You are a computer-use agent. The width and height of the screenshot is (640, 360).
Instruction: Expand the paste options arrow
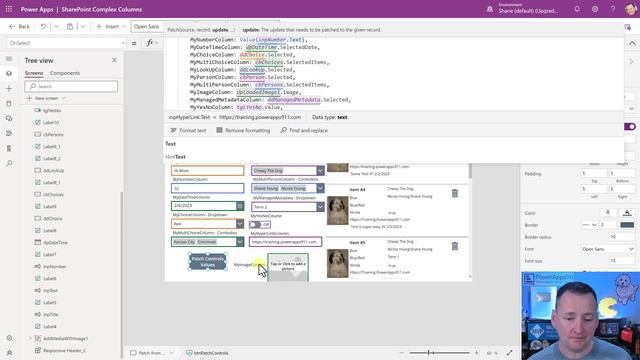point(83,27)
